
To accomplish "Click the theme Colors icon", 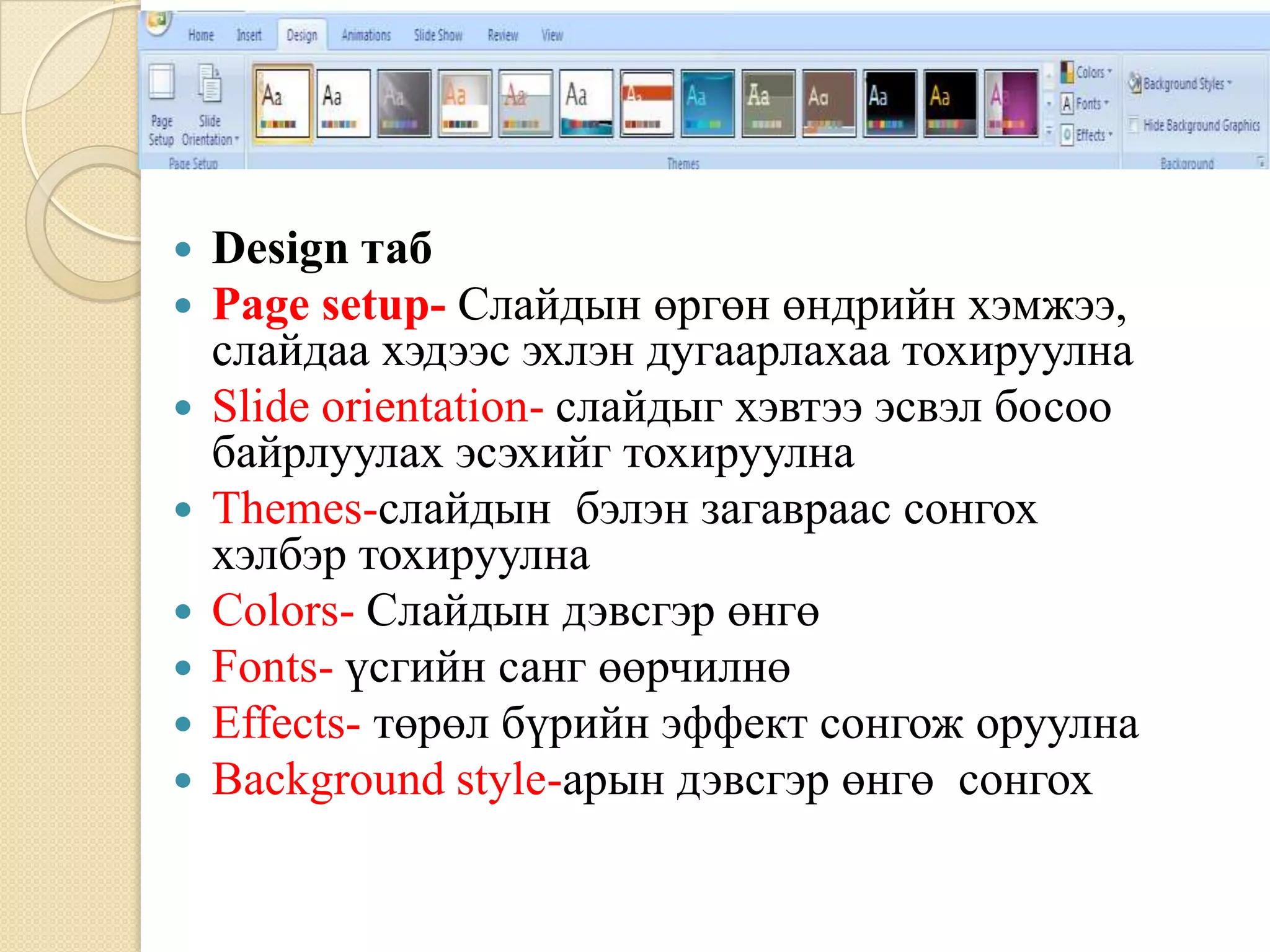I will [x=1067, y=73].
